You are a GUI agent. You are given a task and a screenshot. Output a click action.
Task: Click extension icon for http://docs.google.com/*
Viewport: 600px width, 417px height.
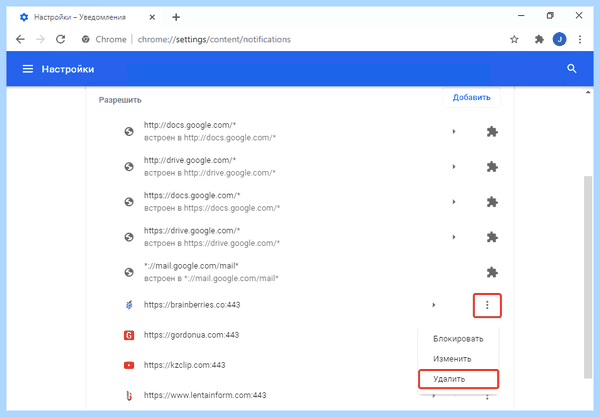(x=492, y=132)
